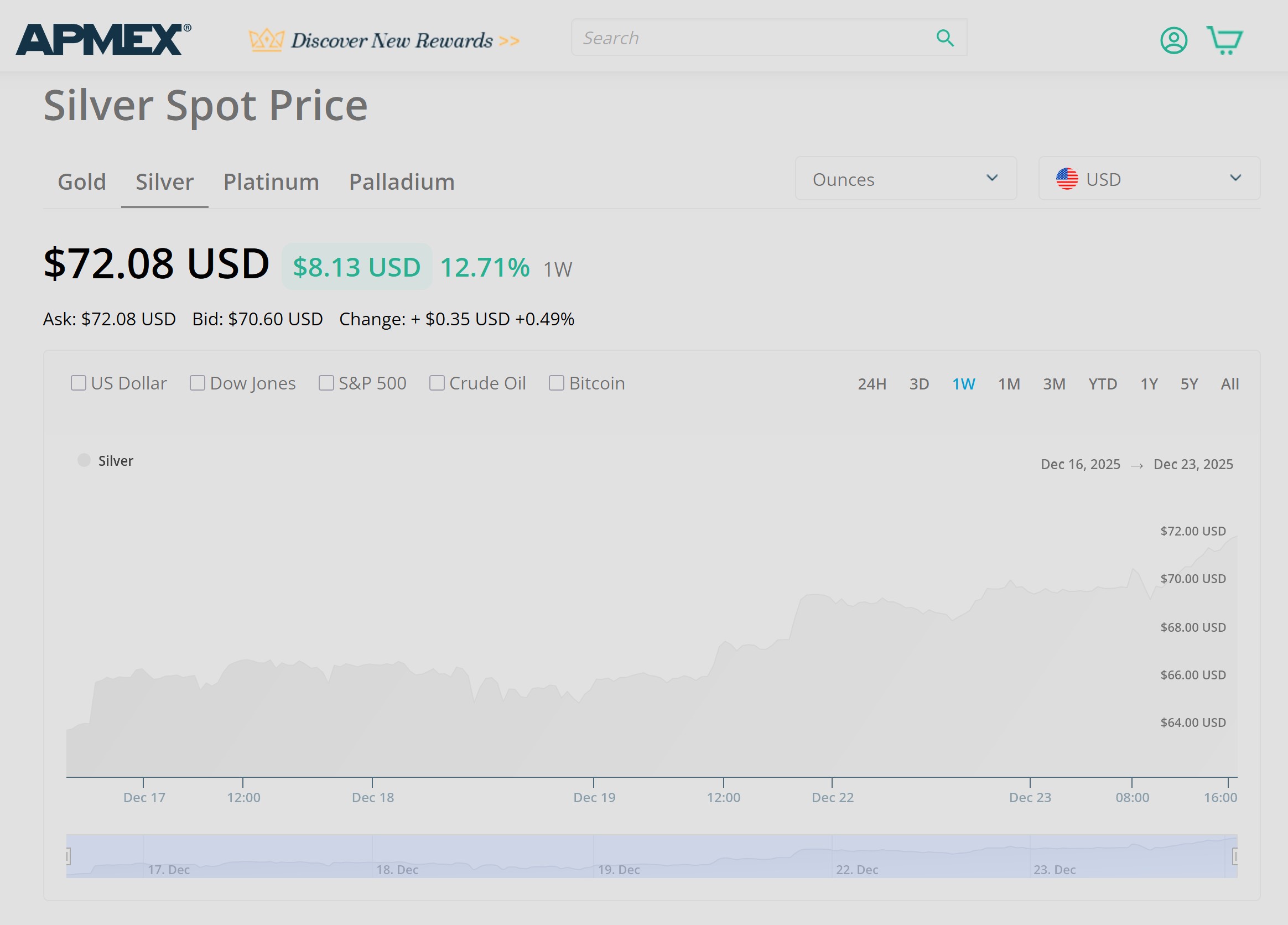Select the 1M time range
This screenshot has height=925, width=1288.
(1009, 384)
